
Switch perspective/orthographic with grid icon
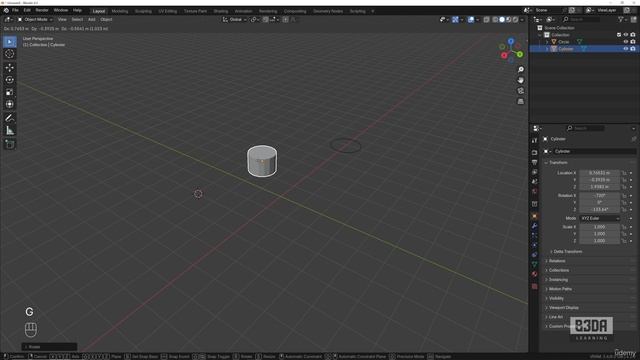[x=521, y=101]
